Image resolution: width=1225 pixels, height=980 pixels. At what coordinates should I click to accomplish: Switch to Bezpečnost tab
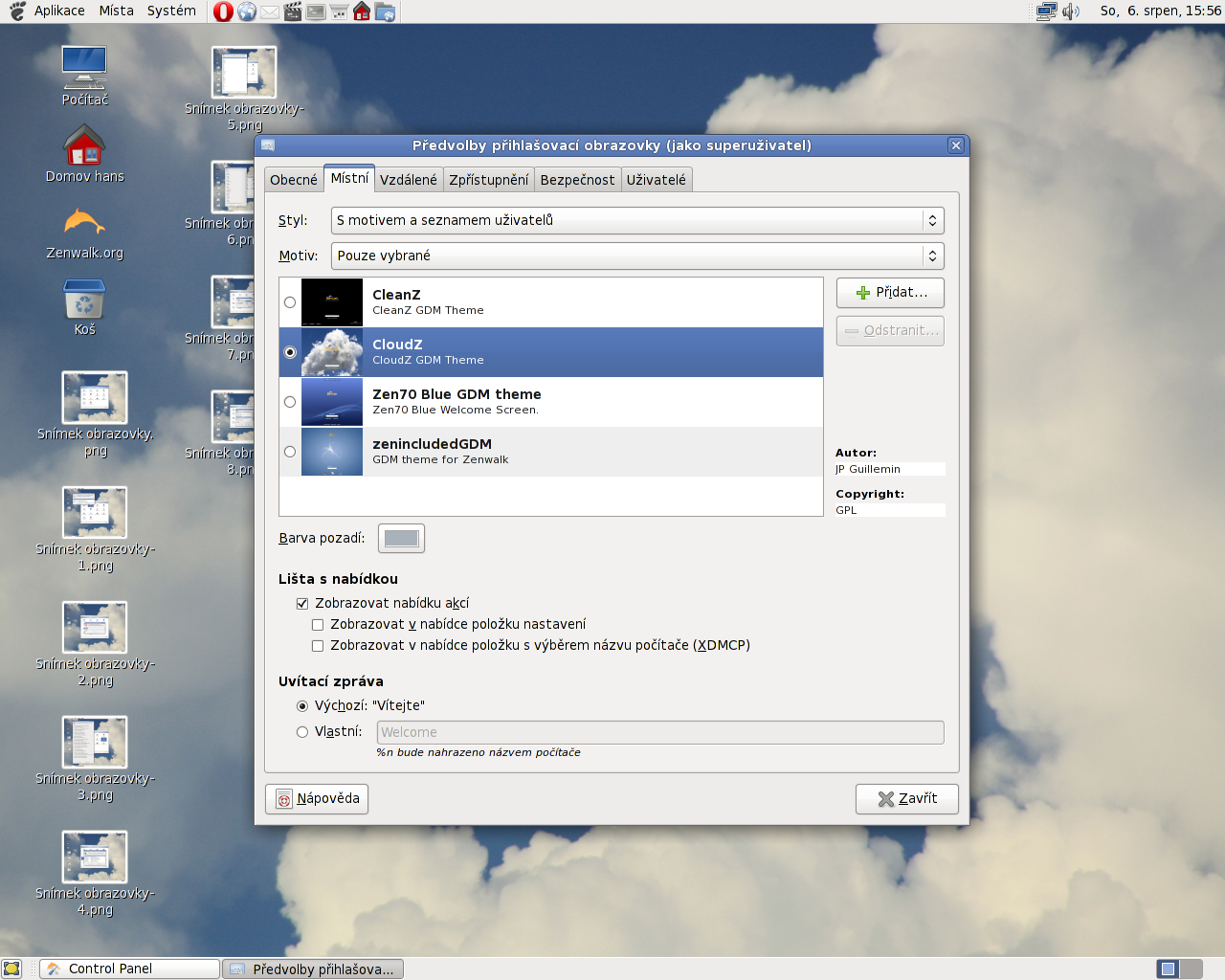tap(578, 180)
